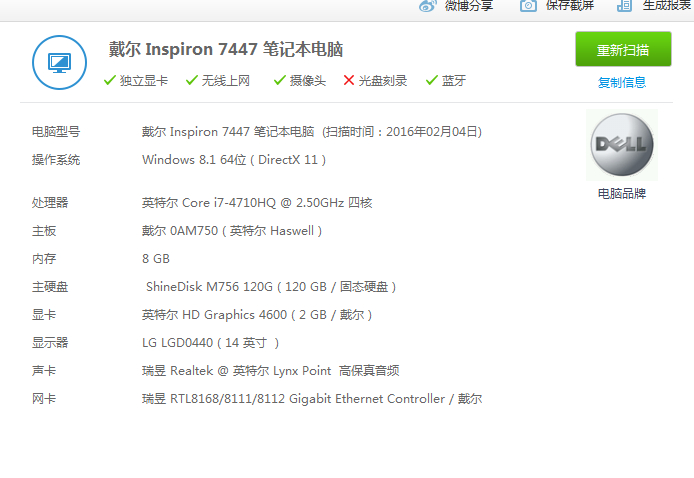The height and width of the screenshot is (478, 694).
Task: Click the 显卡 label
Action: (44, 315)
